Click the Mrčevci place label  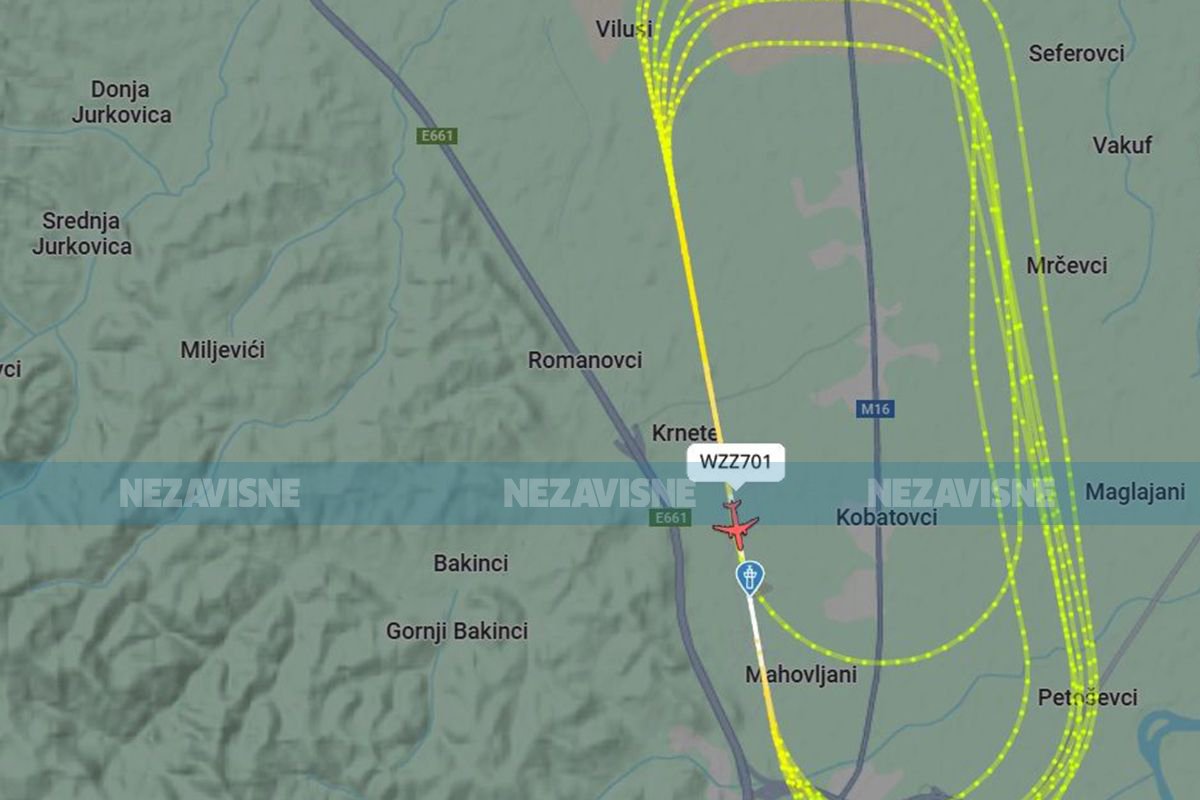pos(1067,266)
